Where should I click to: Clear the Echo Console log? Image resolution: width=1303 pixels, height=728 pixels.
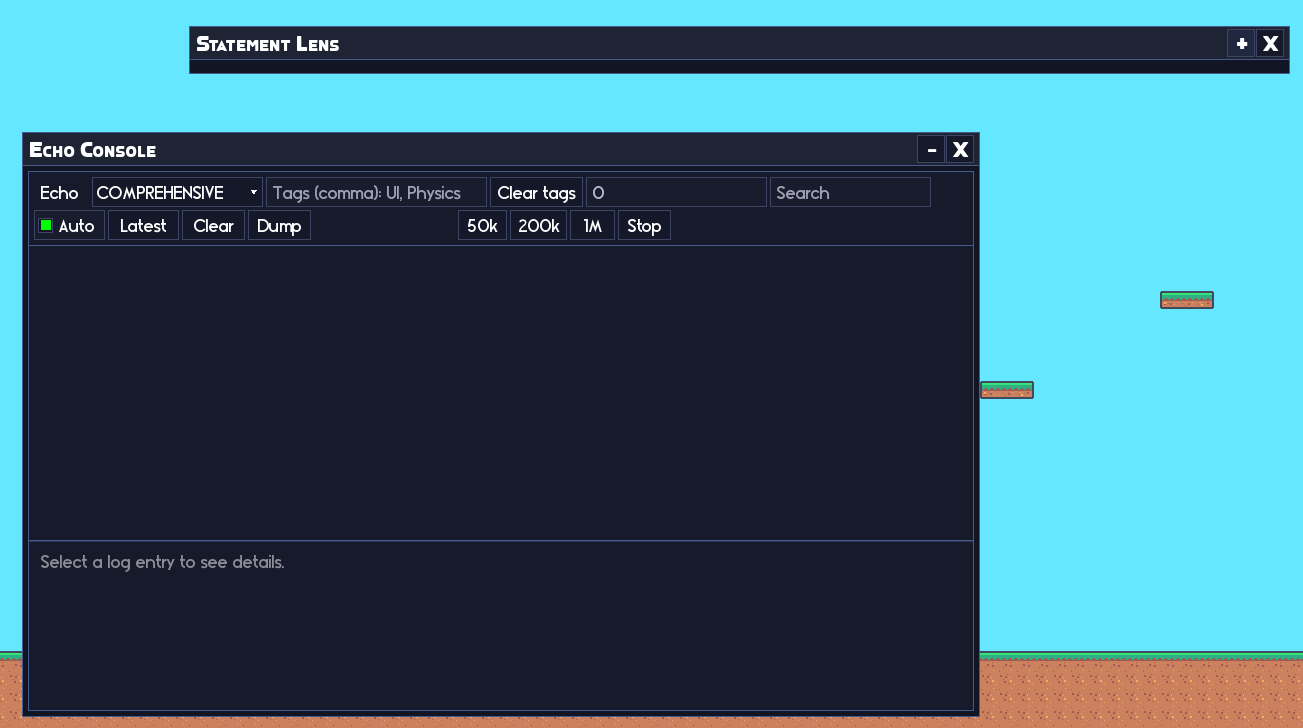coord(213,225)
